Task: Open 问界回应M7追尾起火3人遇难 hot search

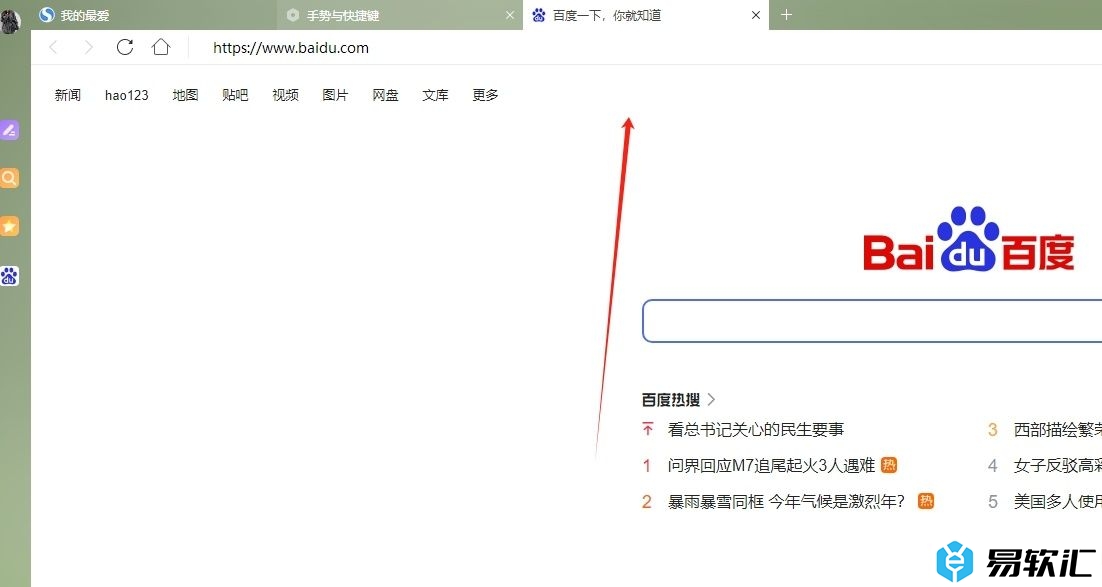Action: 771,465
